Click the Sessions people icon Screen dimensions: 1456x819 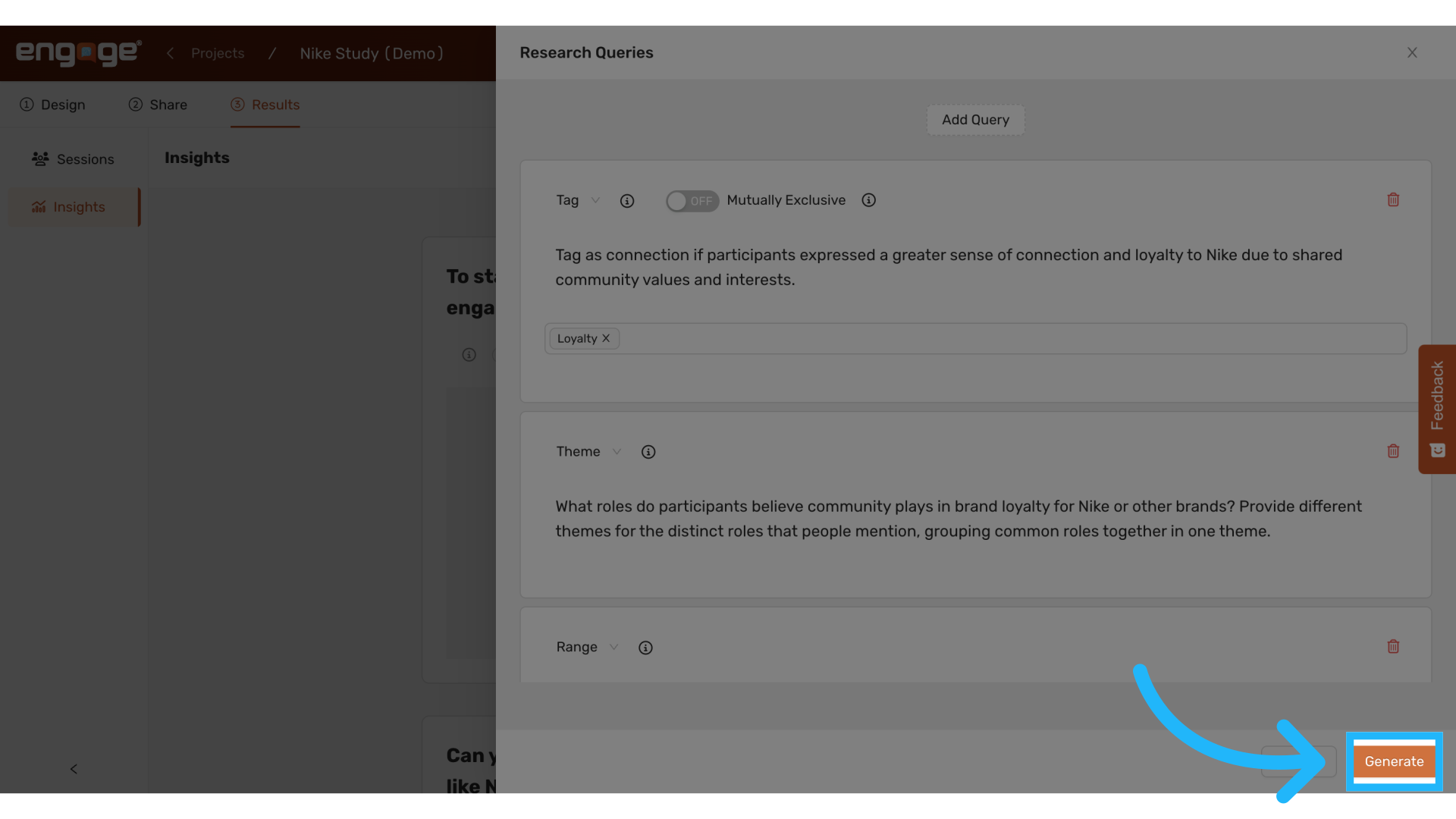click(40, 158)
